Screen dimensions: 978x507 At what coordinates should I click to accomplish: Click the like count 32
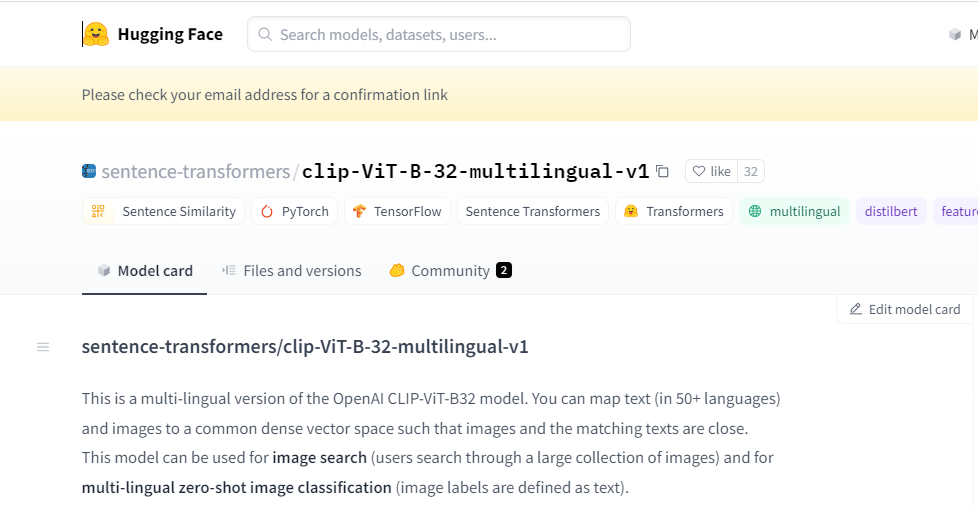(x=751, y=171)
